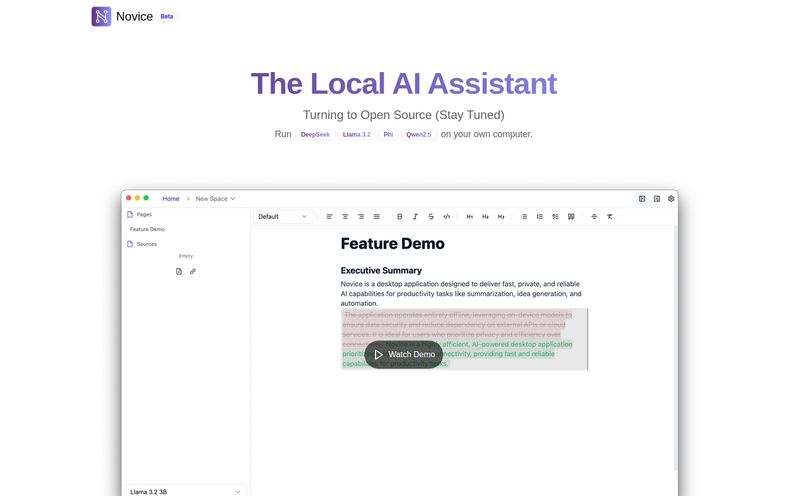Open the Default text style dropdown

(x=283, y=216)
